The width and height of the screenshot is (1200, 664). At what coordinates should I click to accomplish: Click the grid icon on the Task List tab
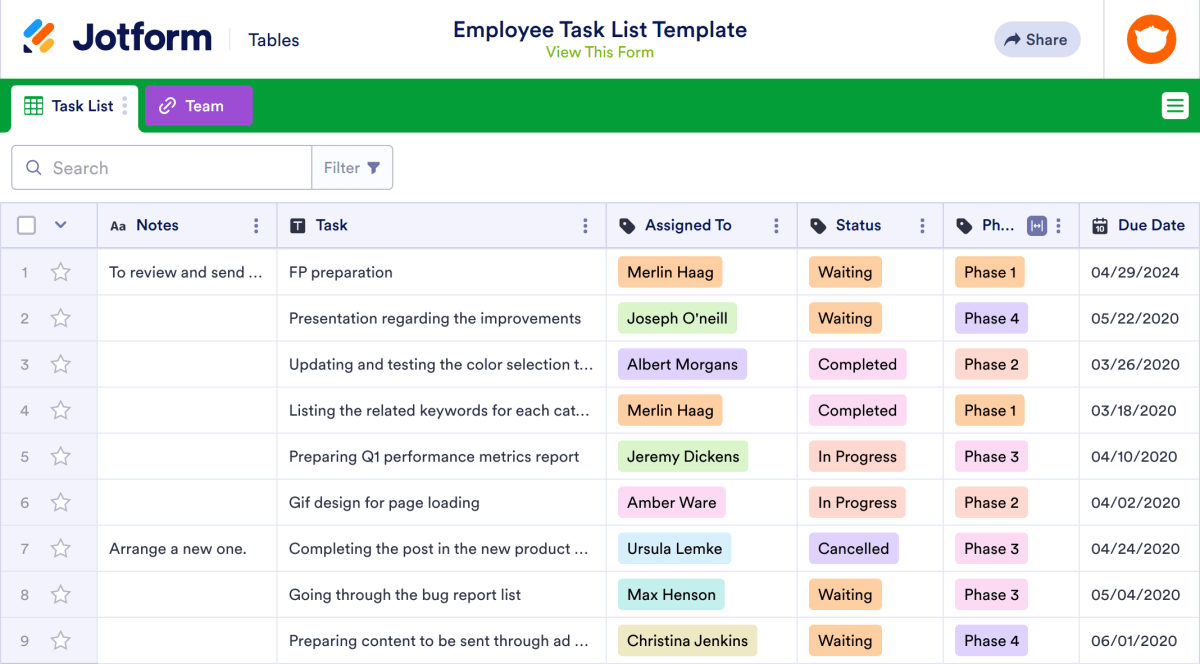click(35, 105)
